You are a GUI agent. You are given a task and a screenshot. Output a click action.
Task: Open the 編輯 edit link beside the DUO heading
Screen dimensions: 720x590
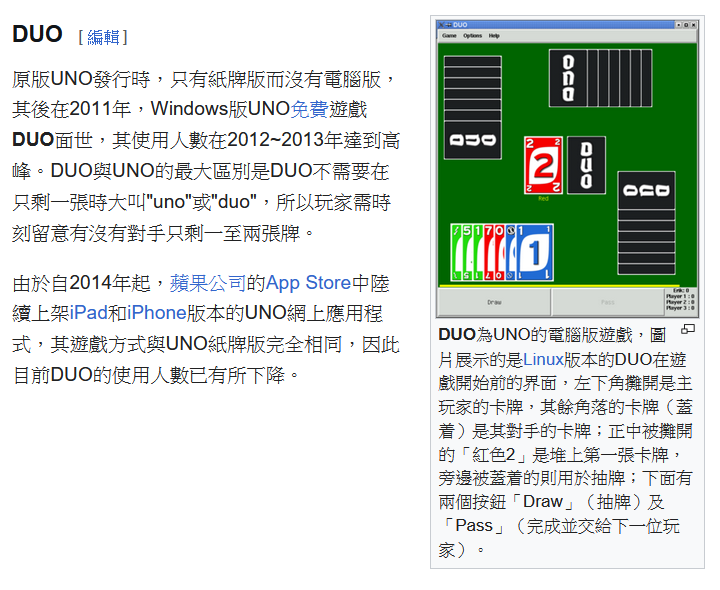[103, 37]
